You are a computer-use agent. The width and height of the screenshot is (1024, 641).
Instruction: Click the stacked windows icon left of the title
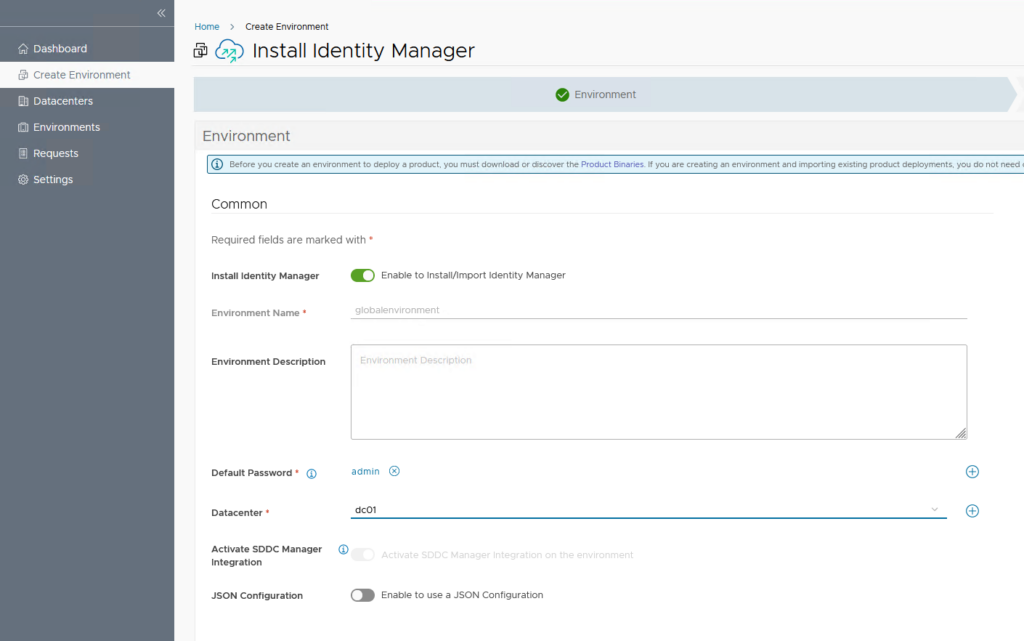(x=200, y=51)
